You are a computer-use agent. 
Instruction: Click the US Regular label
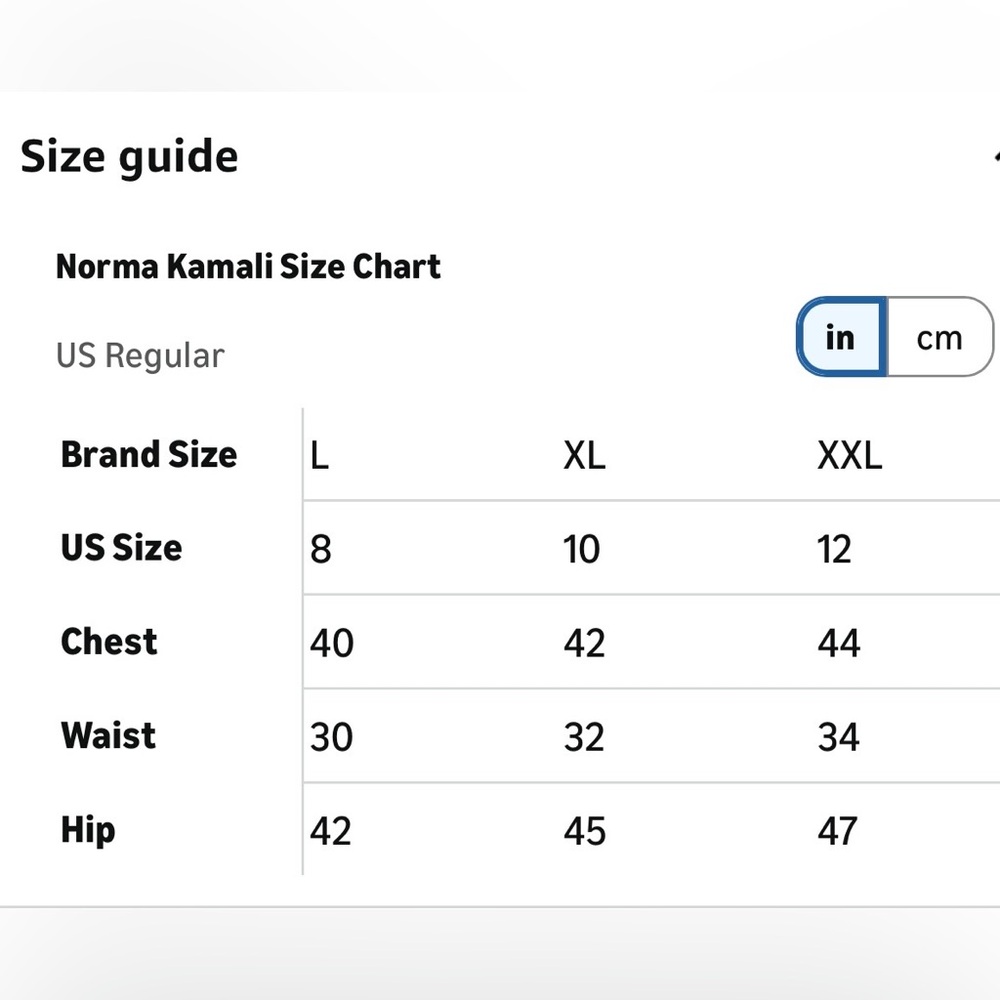(x=140, y=355)
